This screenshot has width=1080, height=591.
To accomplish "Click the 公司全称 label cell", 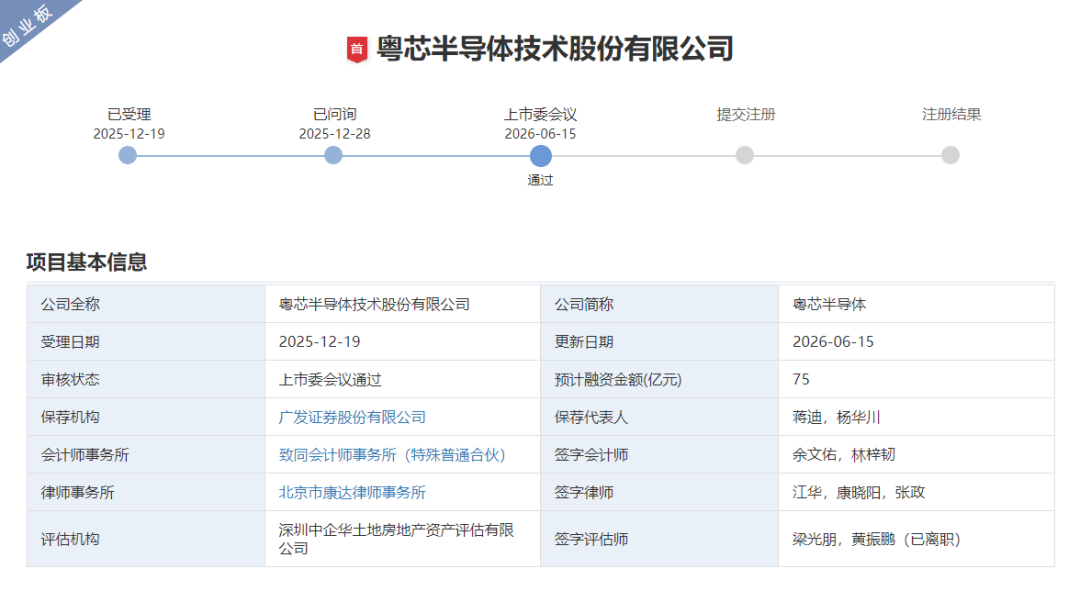I will tap(146, 304).
